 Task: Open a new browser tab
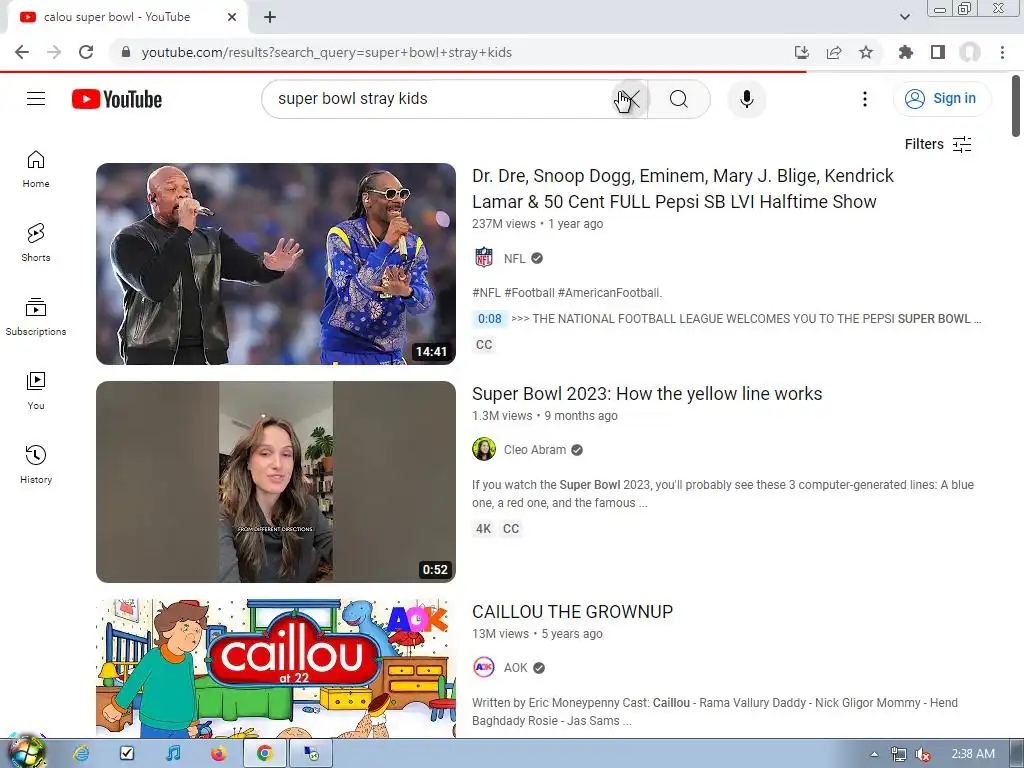270,17
